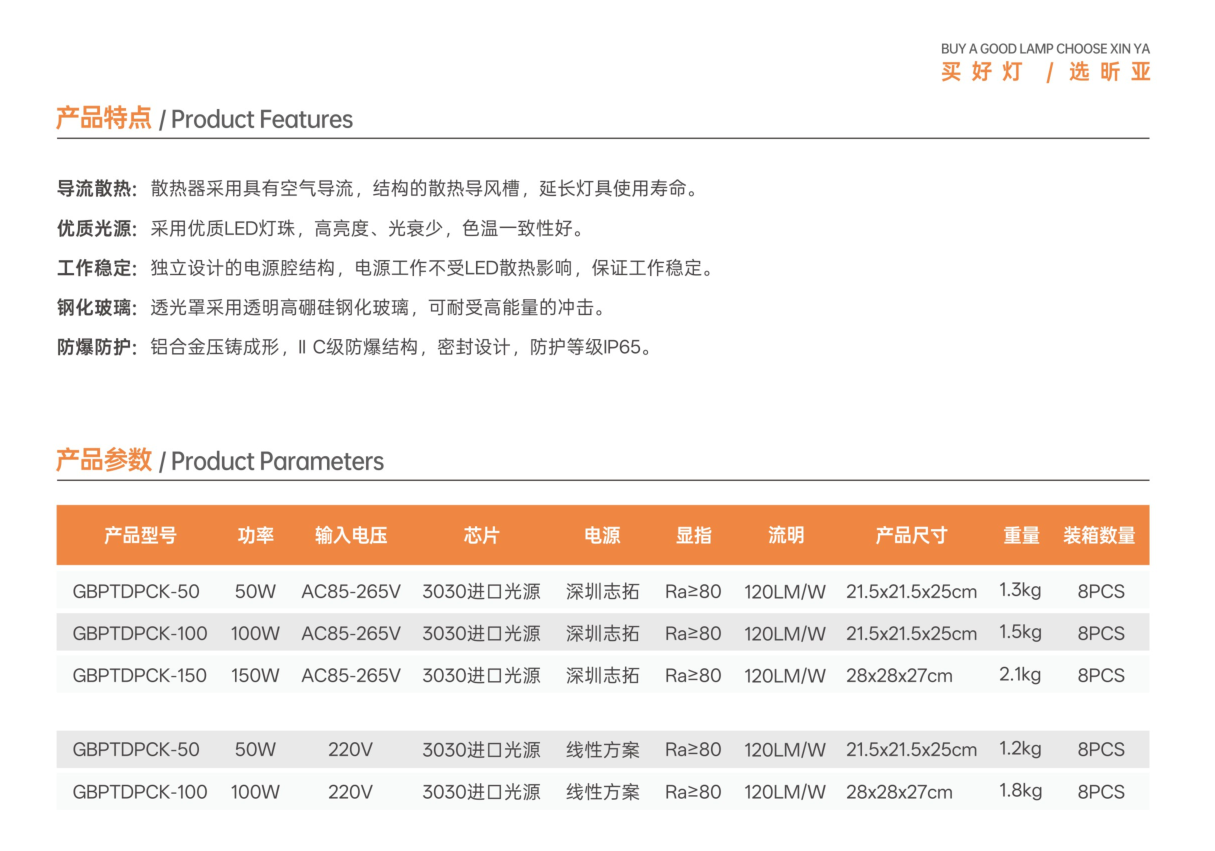Screen dimensions: 1215x851
Task: Click the 输入电压 column header
Action: click(351, 535)
